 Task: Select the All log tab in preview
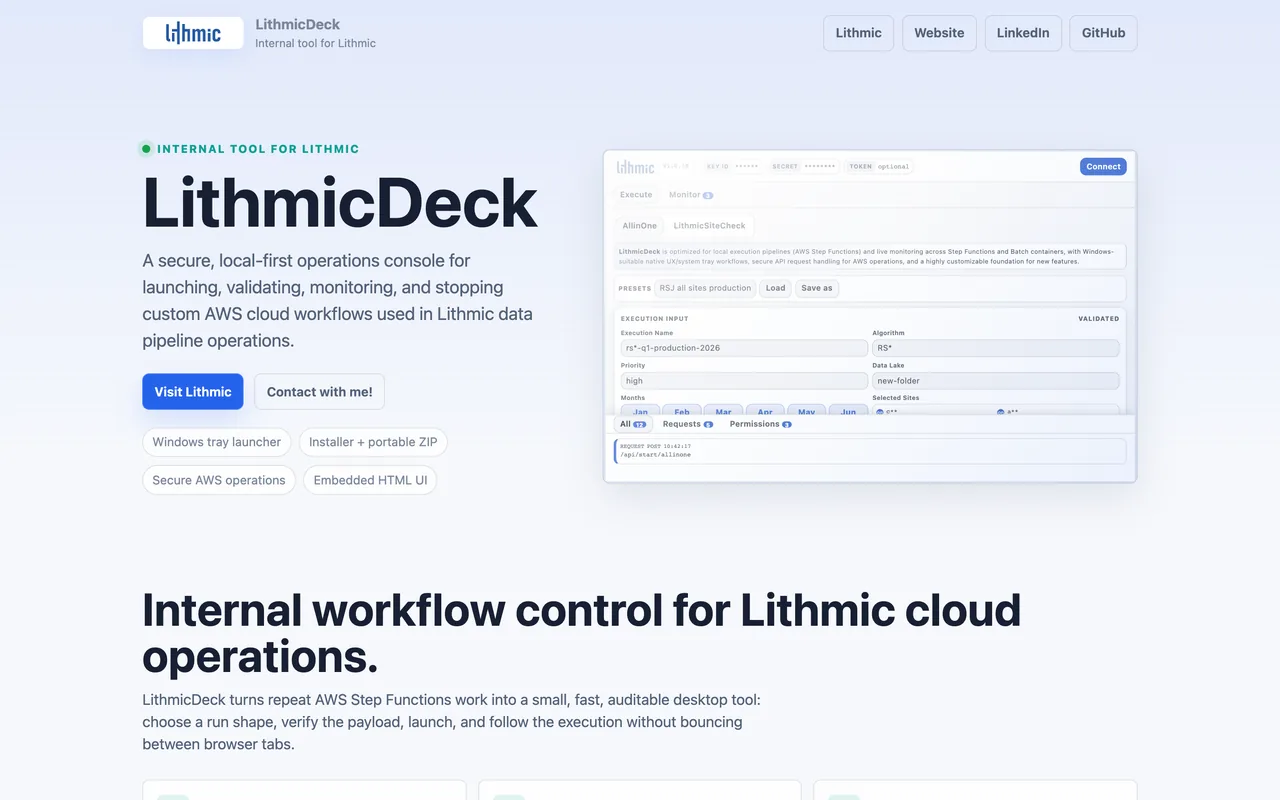pyautogui.click(x=632, y=424)
